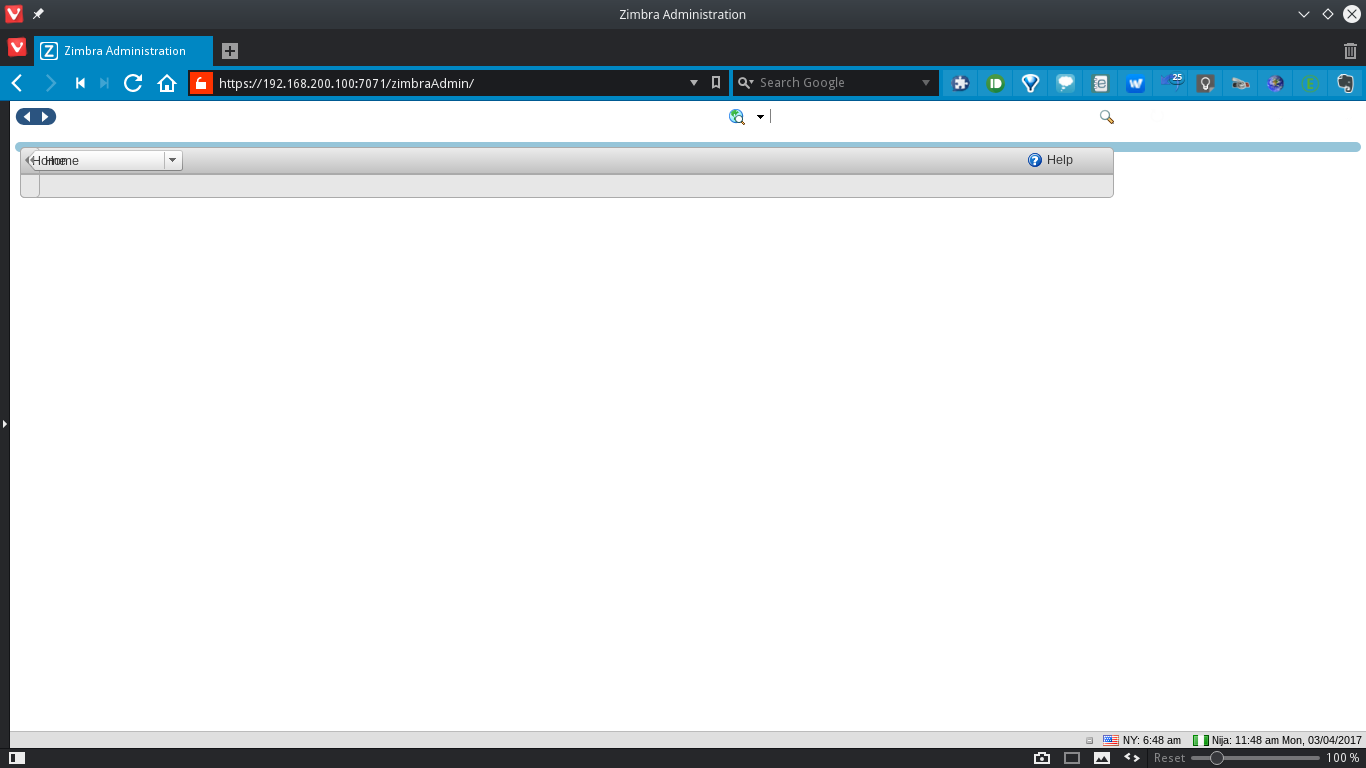Click the lightbulb extension icon
This screenshot has width=1366, height=768.
tap(1206, 84)
